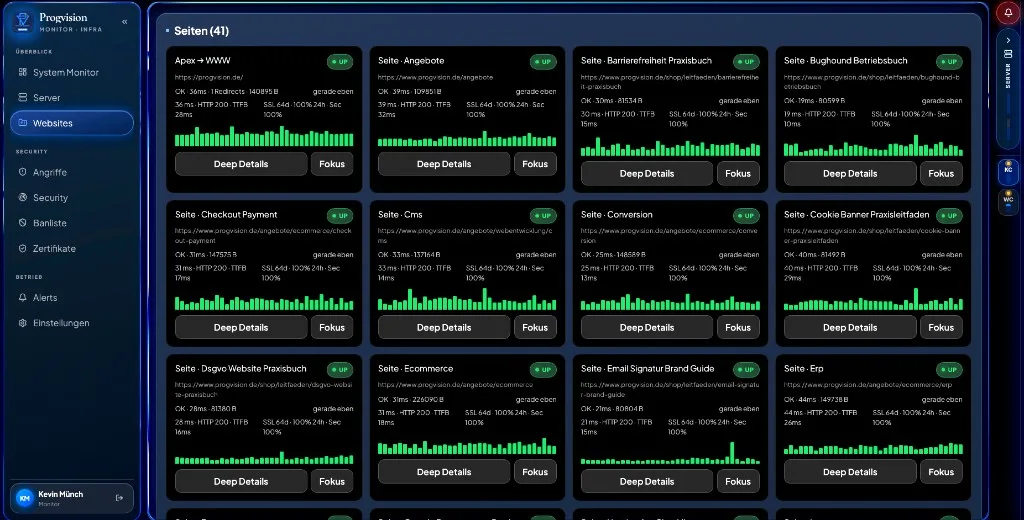Open Einstellungen in the sidebar
1024x520 pixels.
point(72,323)
